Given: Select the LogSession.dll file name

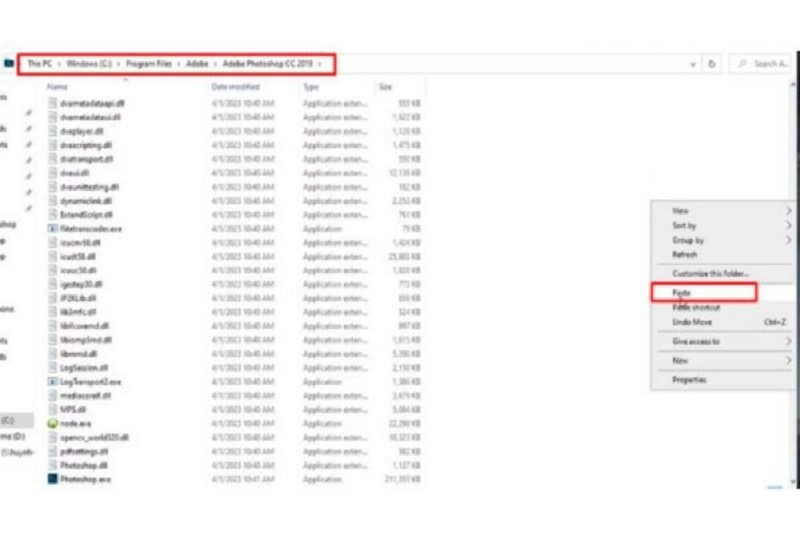Looking at the screenshot, I should point(84,368).
